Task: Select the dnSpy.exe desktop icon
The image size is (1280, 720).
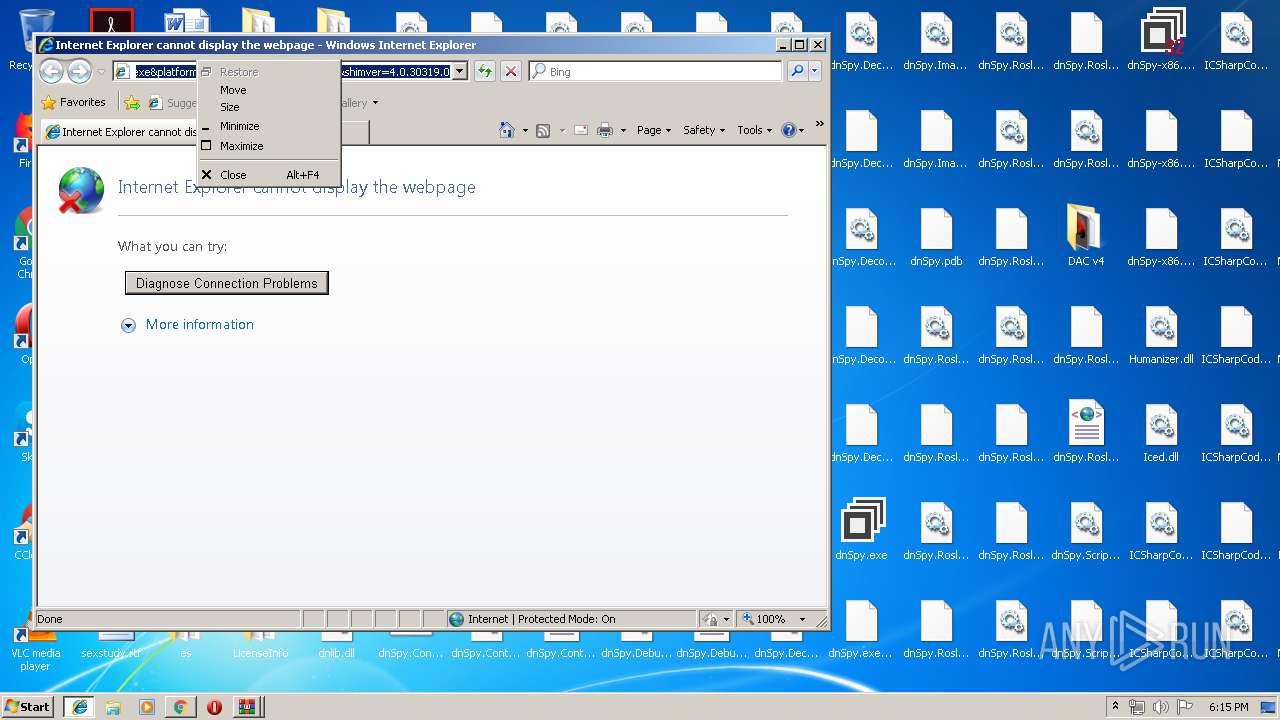Action: coord(861,530)
